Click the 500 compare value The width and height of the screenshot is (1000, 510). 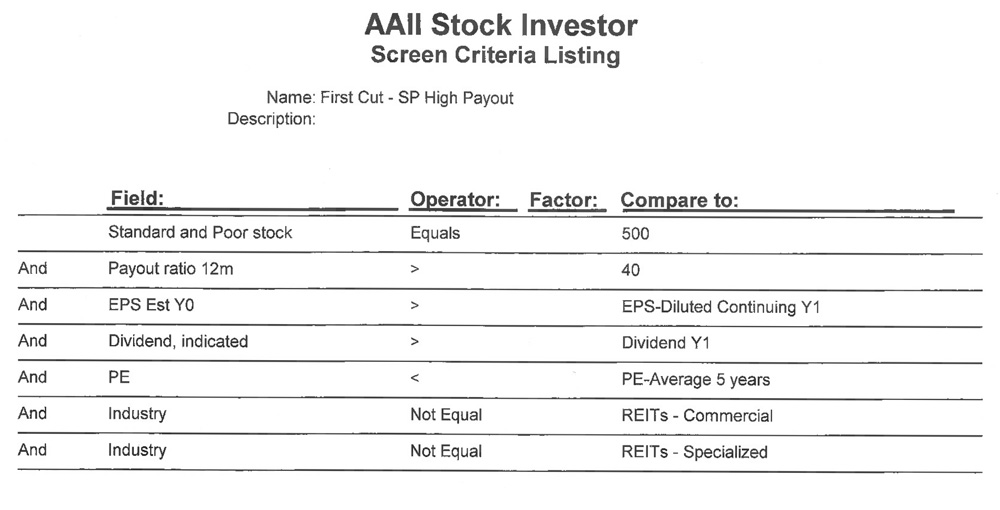[x=635, y=234]
